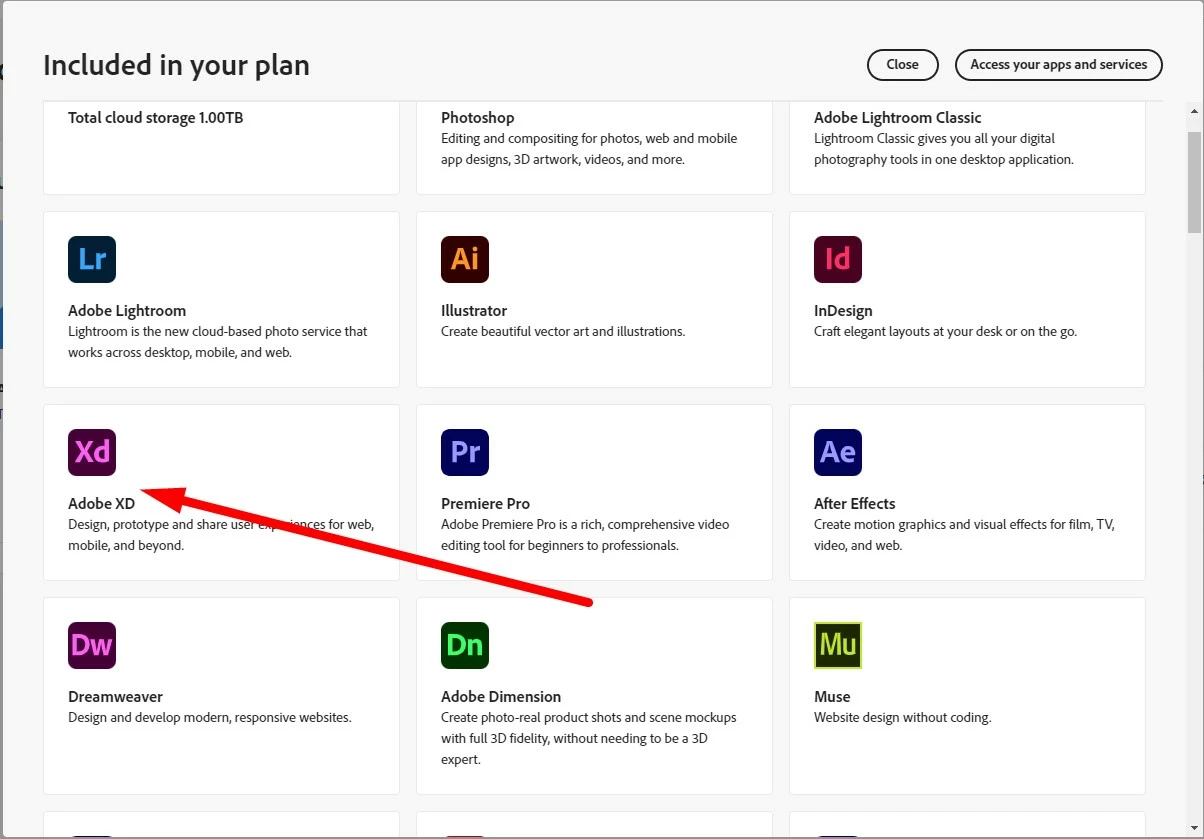Select the Dreamweaver title text
The image size is (1204, 839).
click(115, 697)
